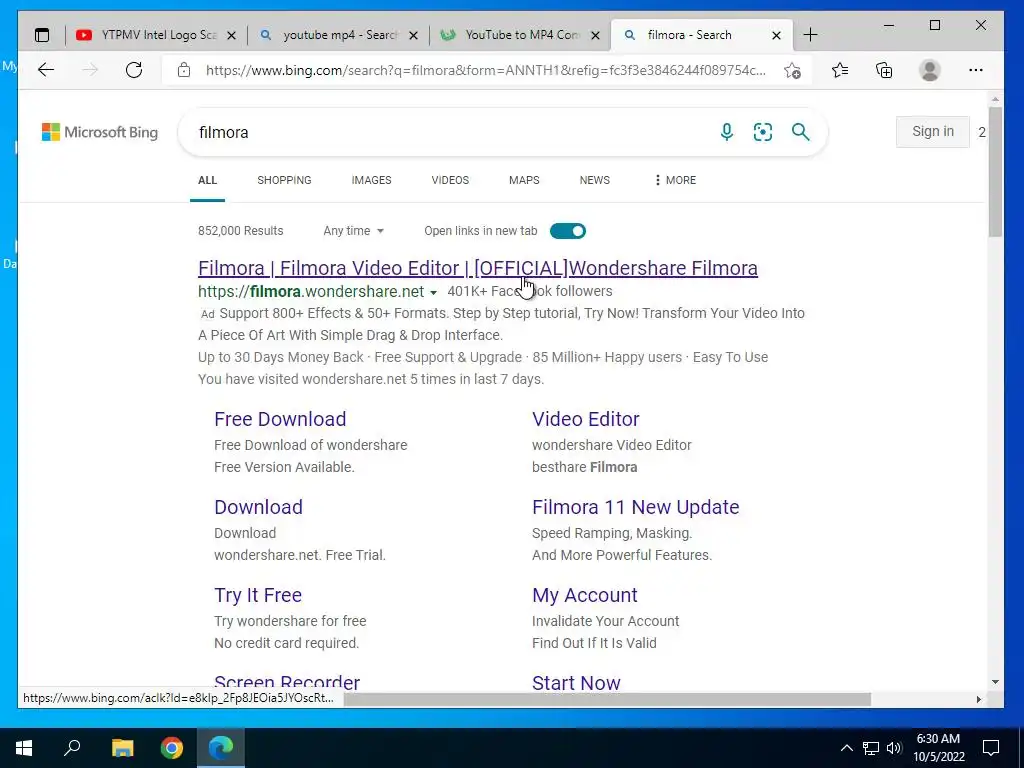
Task: Expand the Any time filter dropdown
Action: click(x=353, y=231)
